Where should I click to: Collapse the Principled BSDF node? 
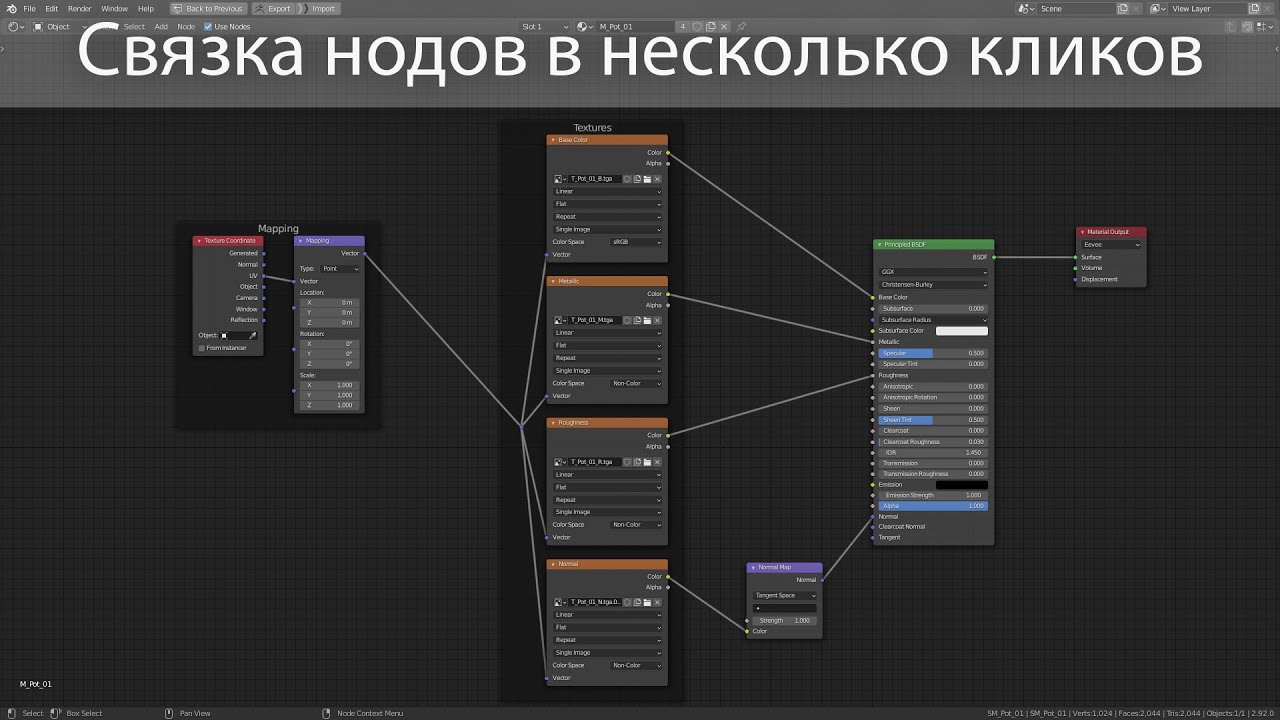tap(879, 244)
